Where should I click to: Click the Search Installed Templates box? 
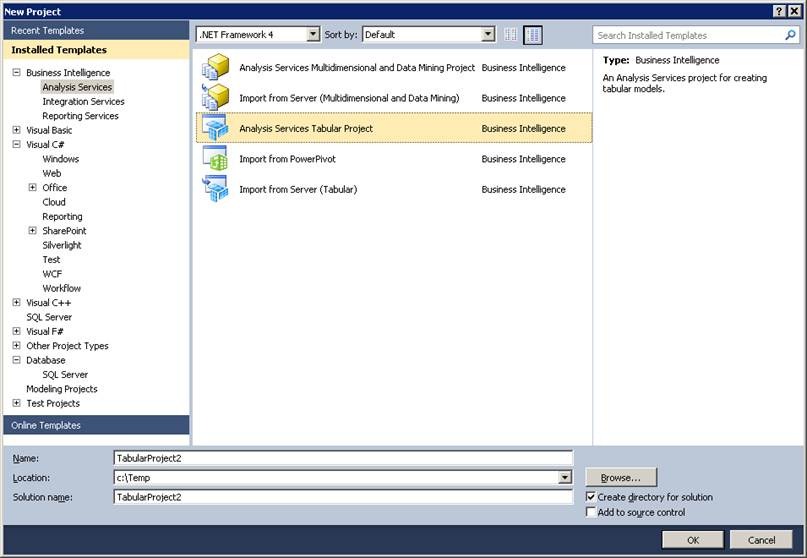690,35
